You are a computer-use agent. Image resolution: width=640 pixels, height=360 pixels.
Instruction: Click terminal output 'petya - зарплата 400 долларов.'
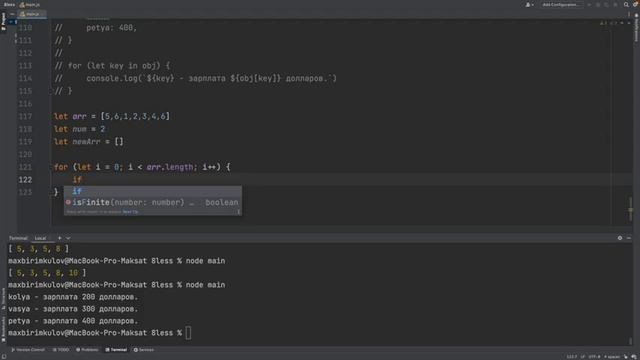[73, 321]
